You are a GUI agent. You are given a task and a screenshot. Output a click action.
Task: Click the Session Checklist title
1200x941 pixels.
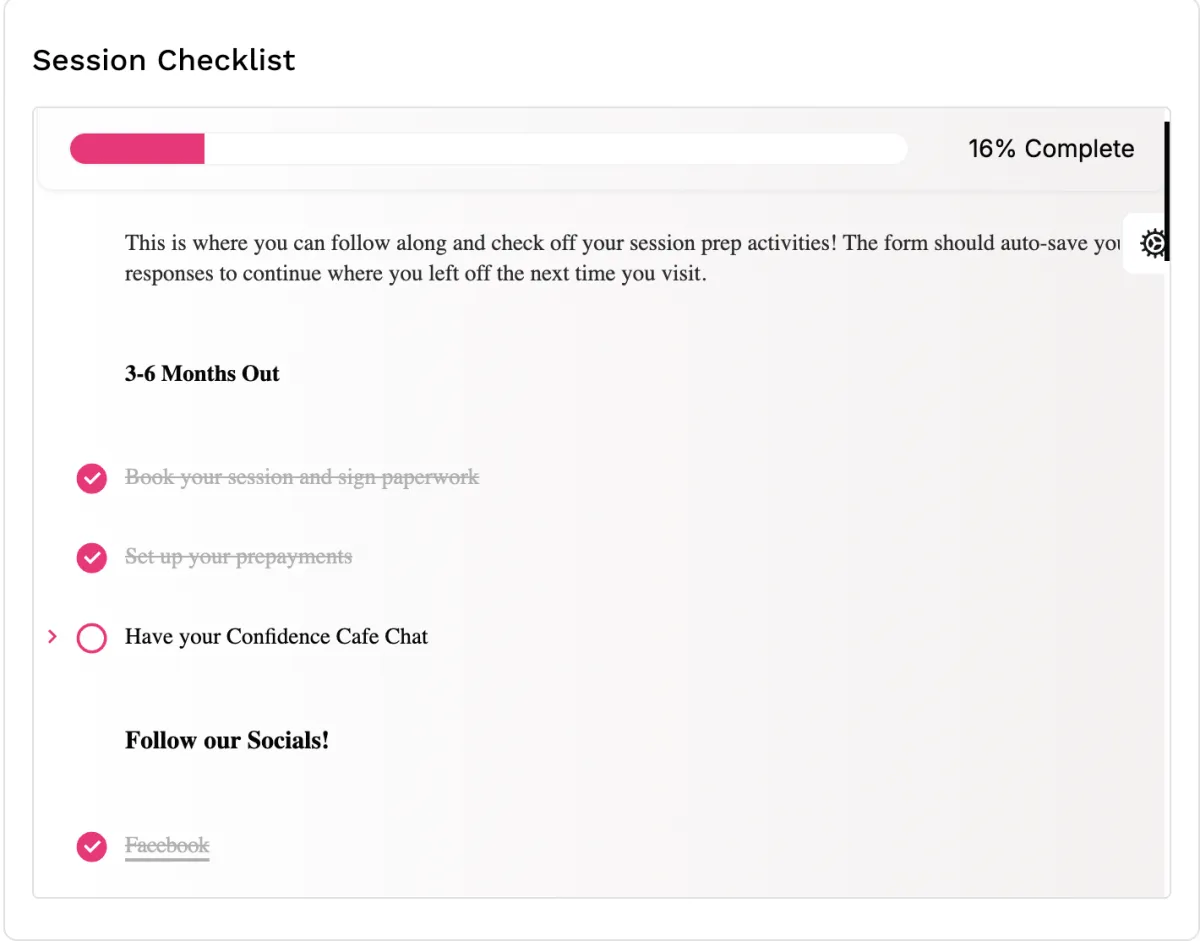[164, 60]
